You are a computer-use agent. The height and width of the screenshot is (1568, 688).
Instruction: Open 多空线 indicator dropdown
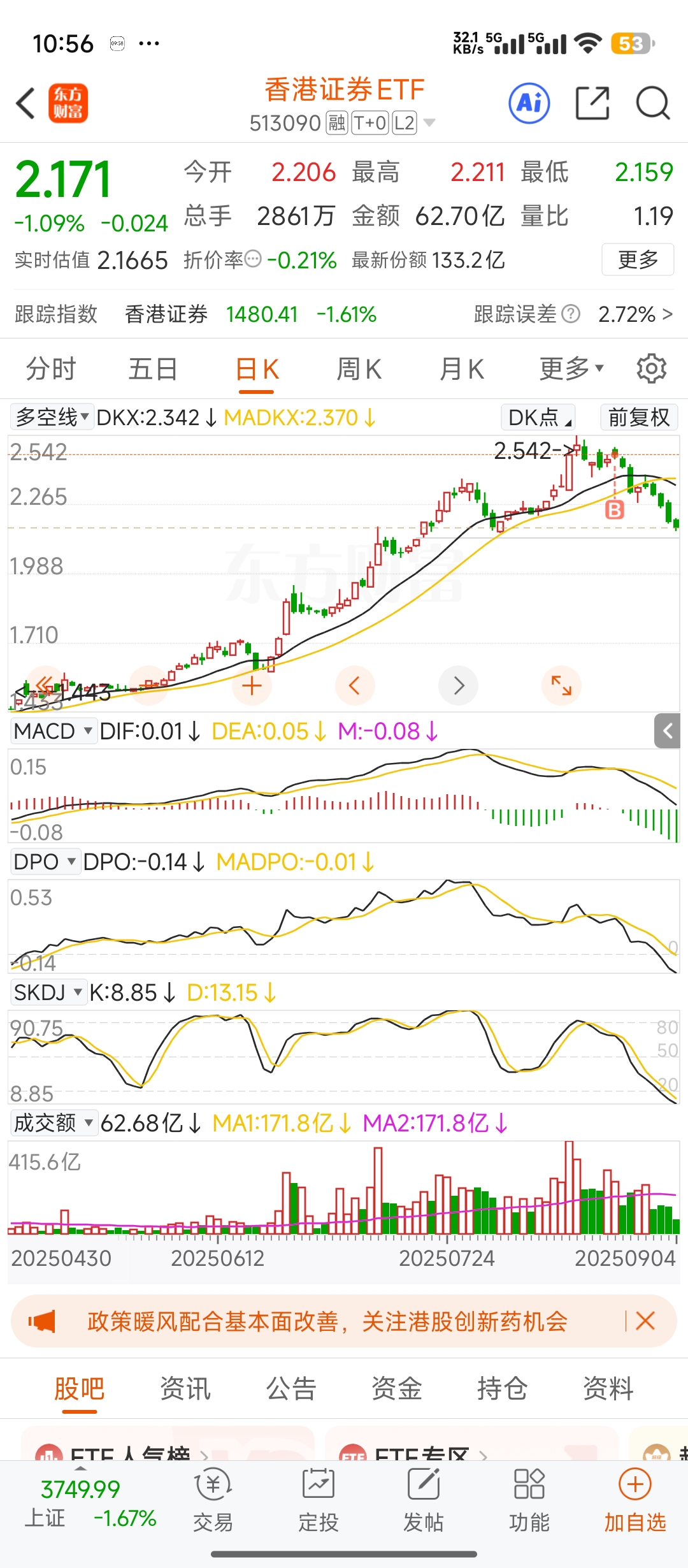(52, 417)
